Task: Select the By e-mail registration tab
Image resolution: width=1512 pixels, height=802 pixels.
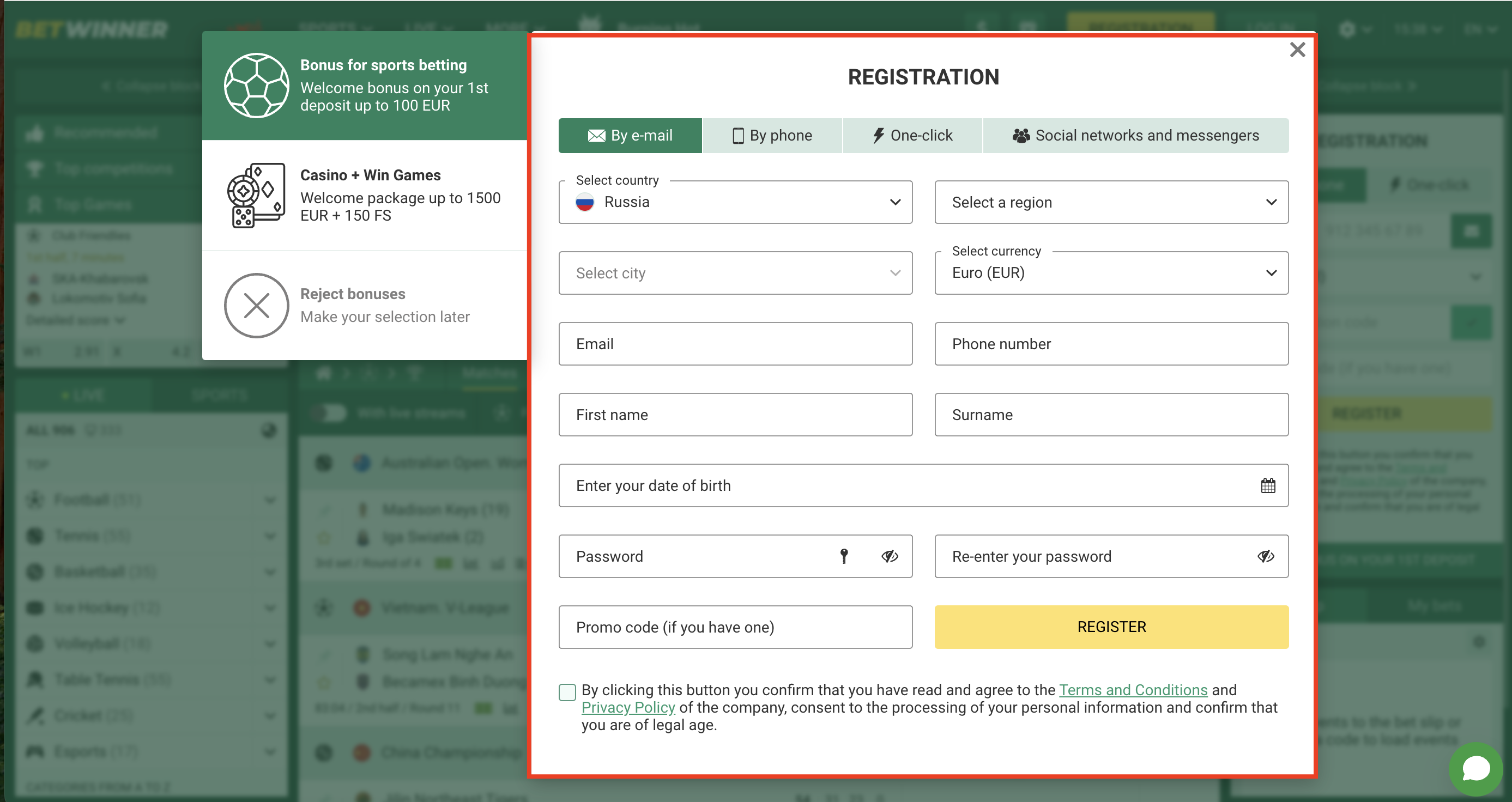Action: coord(630,136)
